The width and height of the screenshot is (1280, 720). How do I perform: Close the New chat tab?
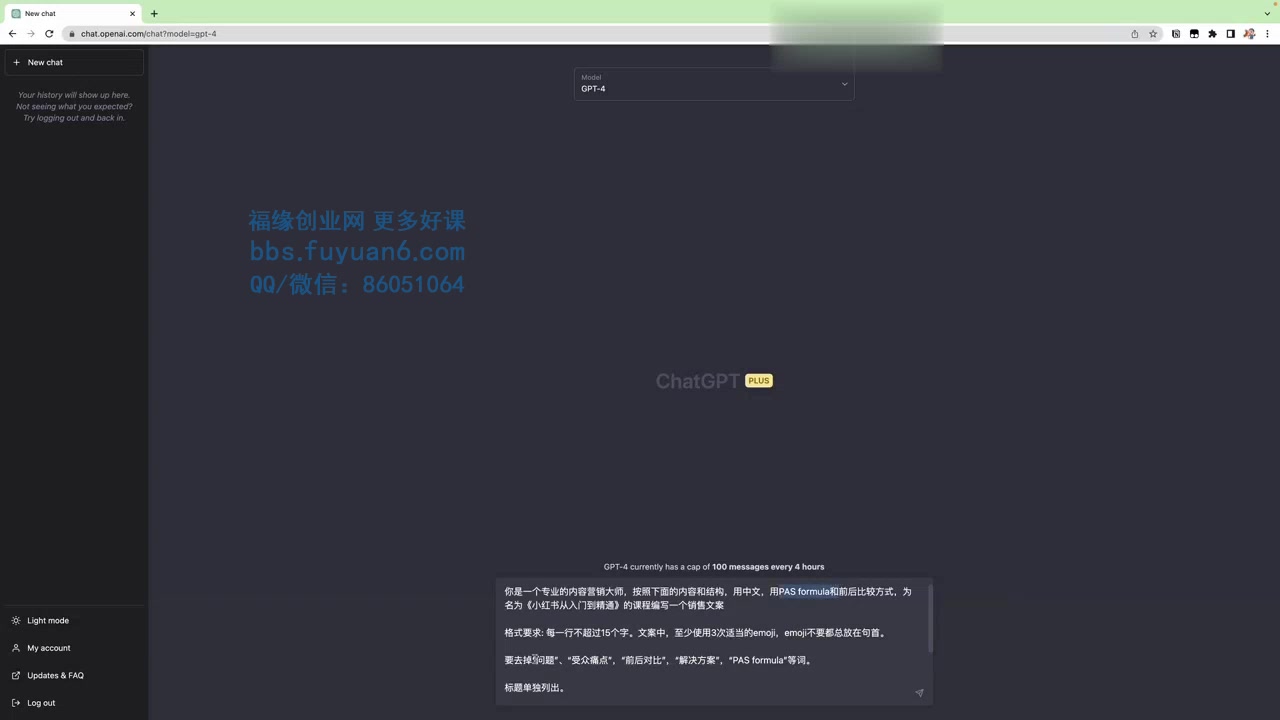[x=132, y=13]
